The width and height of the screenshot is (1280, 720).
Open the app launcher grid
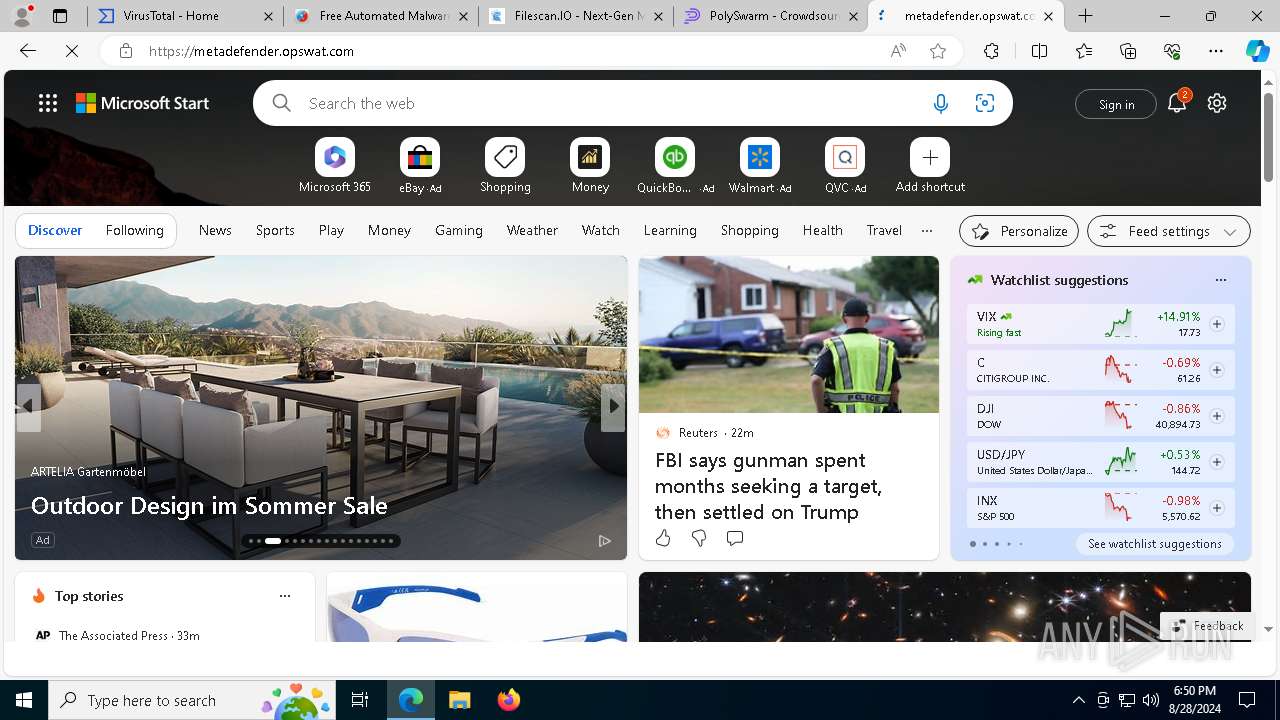[x=48, y=103]
